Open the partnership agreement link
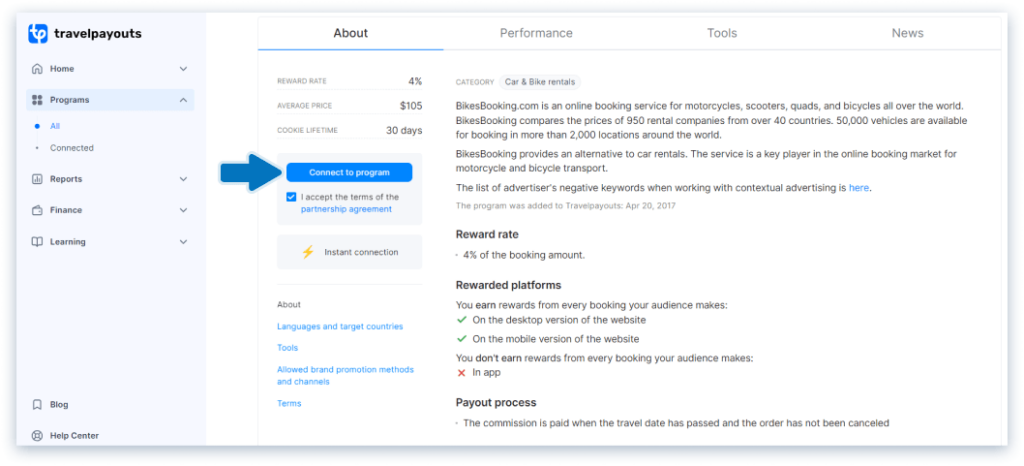Viewport: 1024px width, 466px height. coord(346,210)
